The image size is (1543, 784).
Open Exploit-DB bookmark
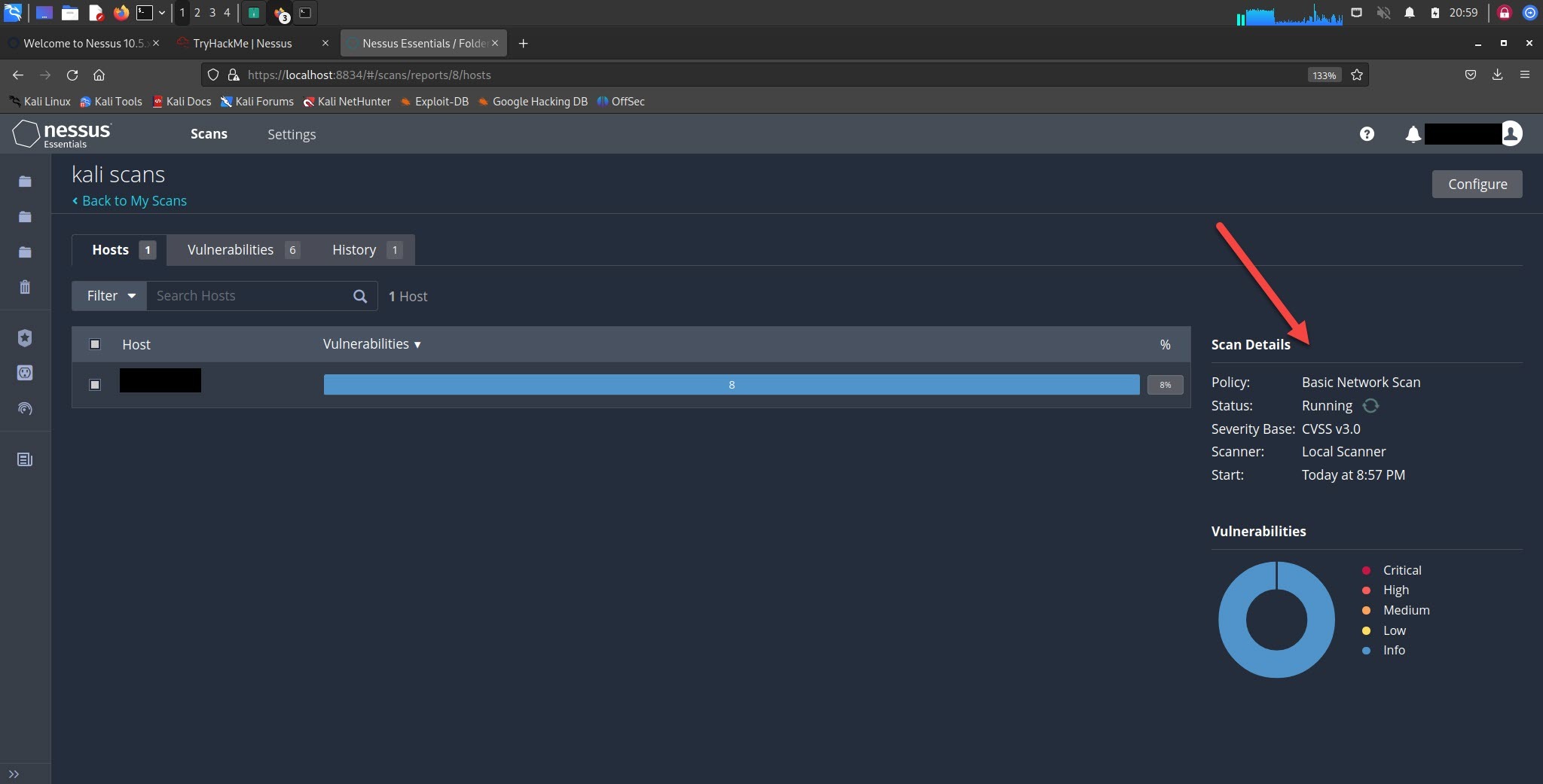click(434, 102)
